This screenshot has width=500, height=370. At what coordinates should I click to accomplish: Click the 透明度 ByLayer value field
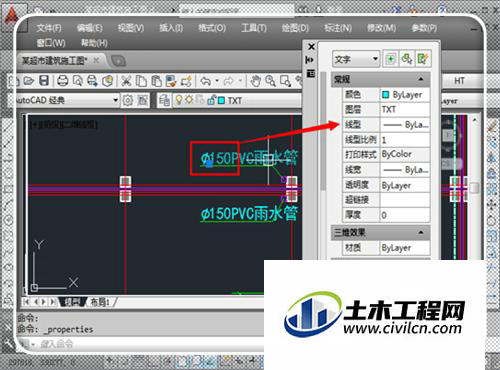coord(405,185)
